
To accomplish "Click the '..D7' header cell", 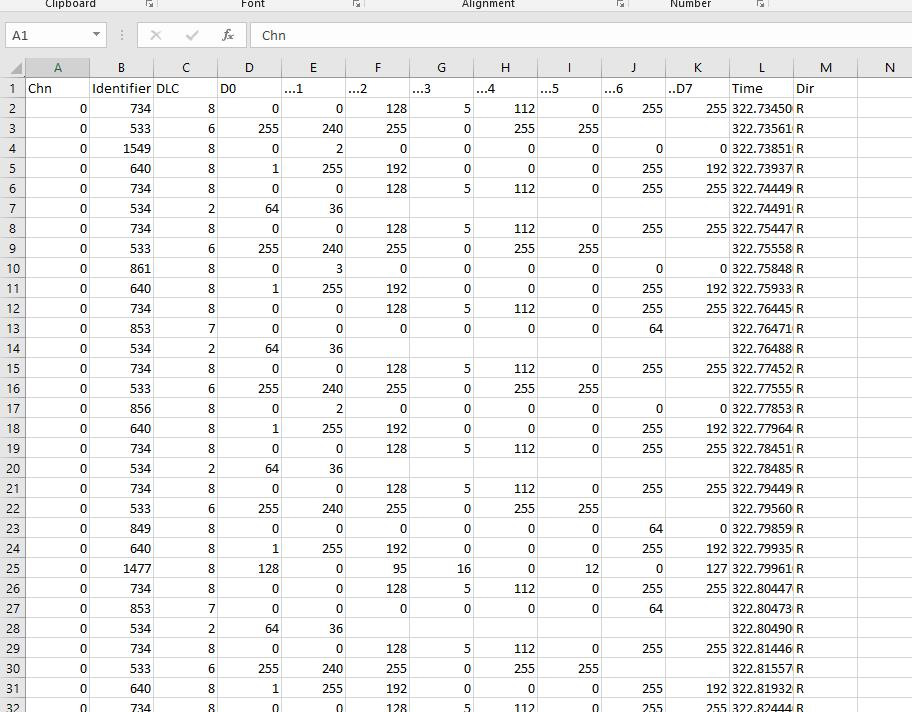I will tap(697, 88).
